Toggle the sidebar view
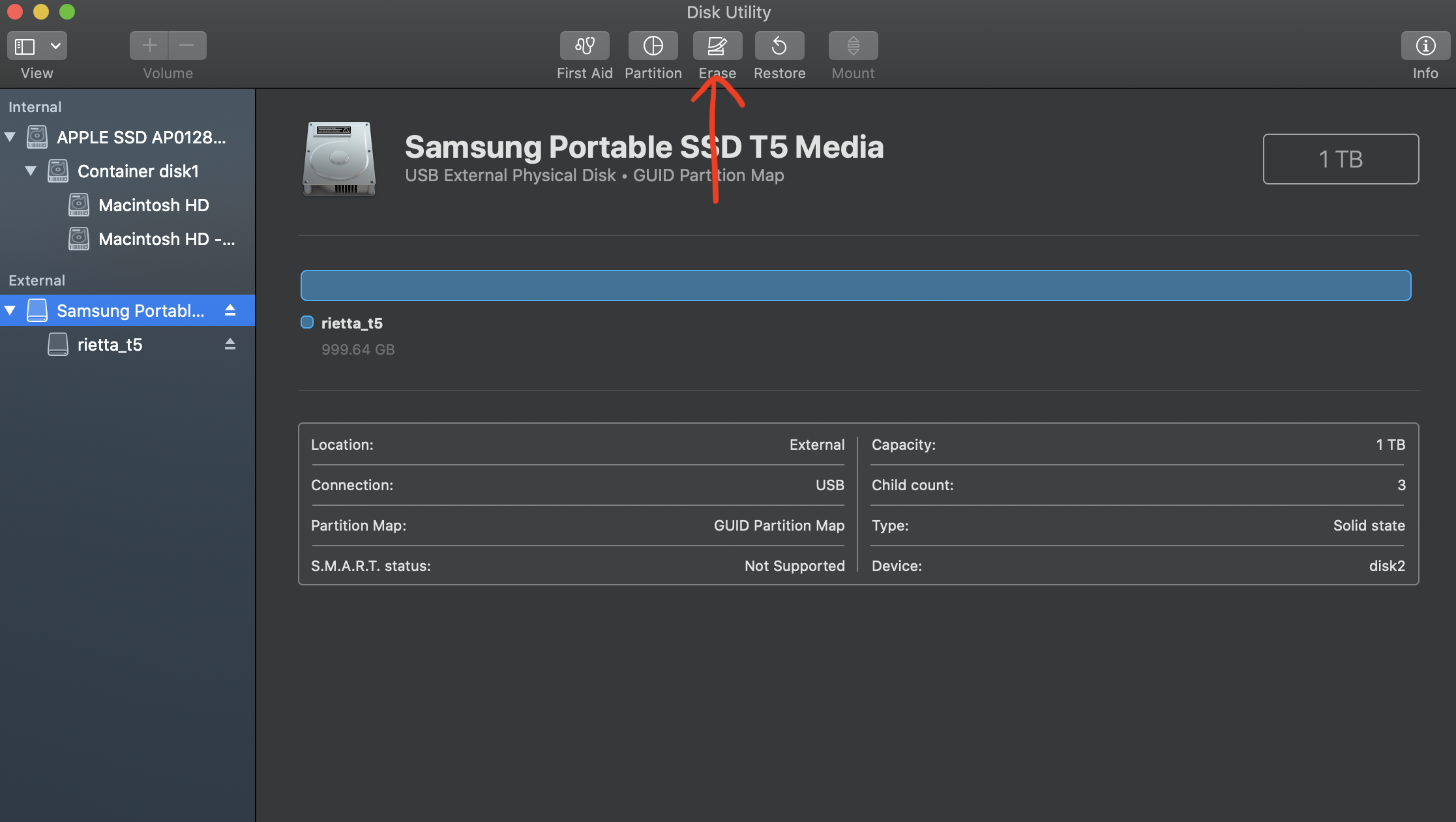This screenshot has width=1456, height=822. point(24,45)
